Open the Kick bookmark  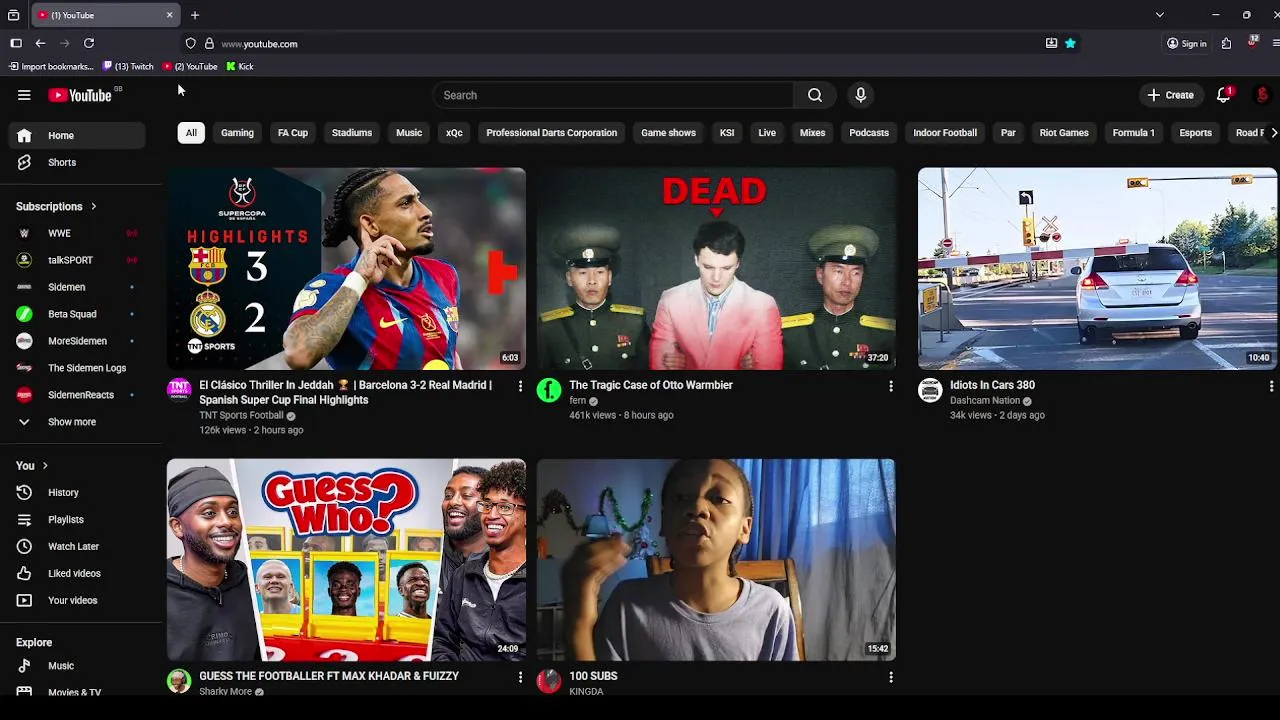240,66
